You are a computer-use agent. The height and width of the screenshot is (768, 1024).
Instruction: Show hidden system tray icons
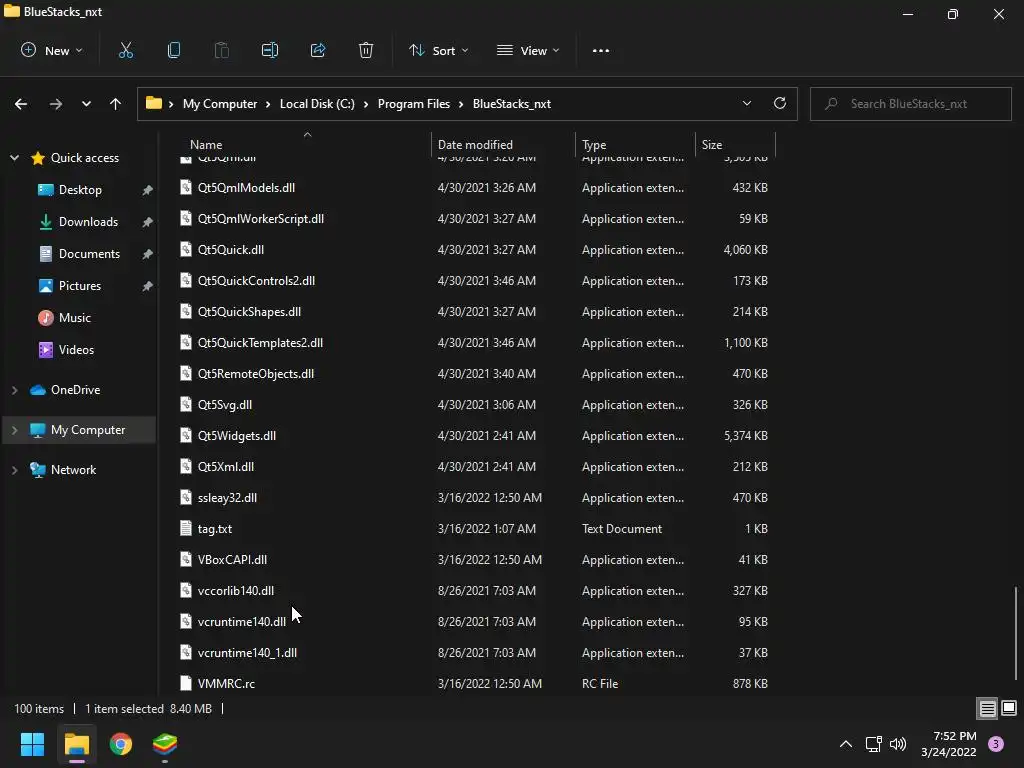coord(846,744)
